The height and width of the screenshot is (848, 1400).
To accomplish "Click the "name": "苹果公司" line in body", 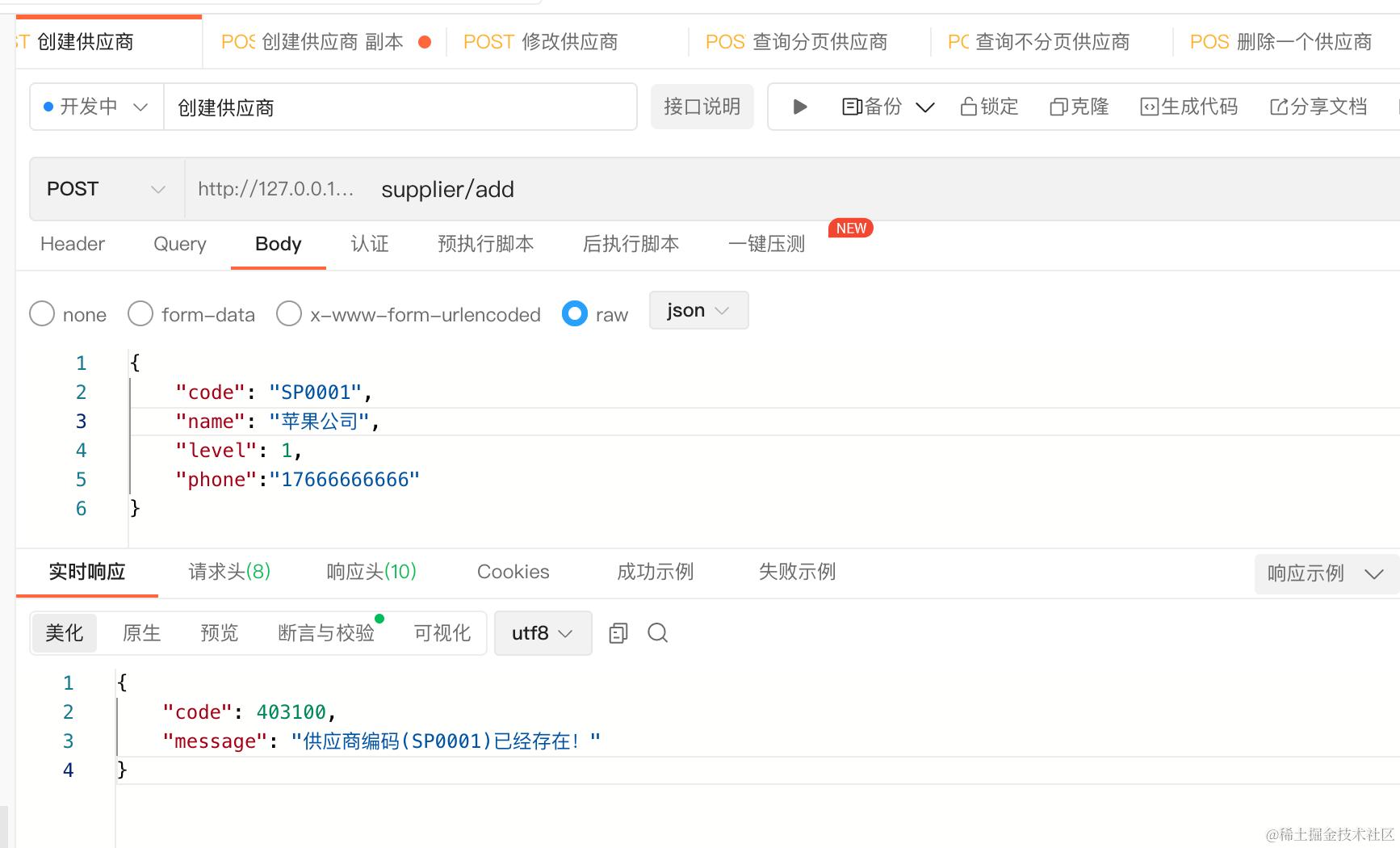I will coord(278,422).
